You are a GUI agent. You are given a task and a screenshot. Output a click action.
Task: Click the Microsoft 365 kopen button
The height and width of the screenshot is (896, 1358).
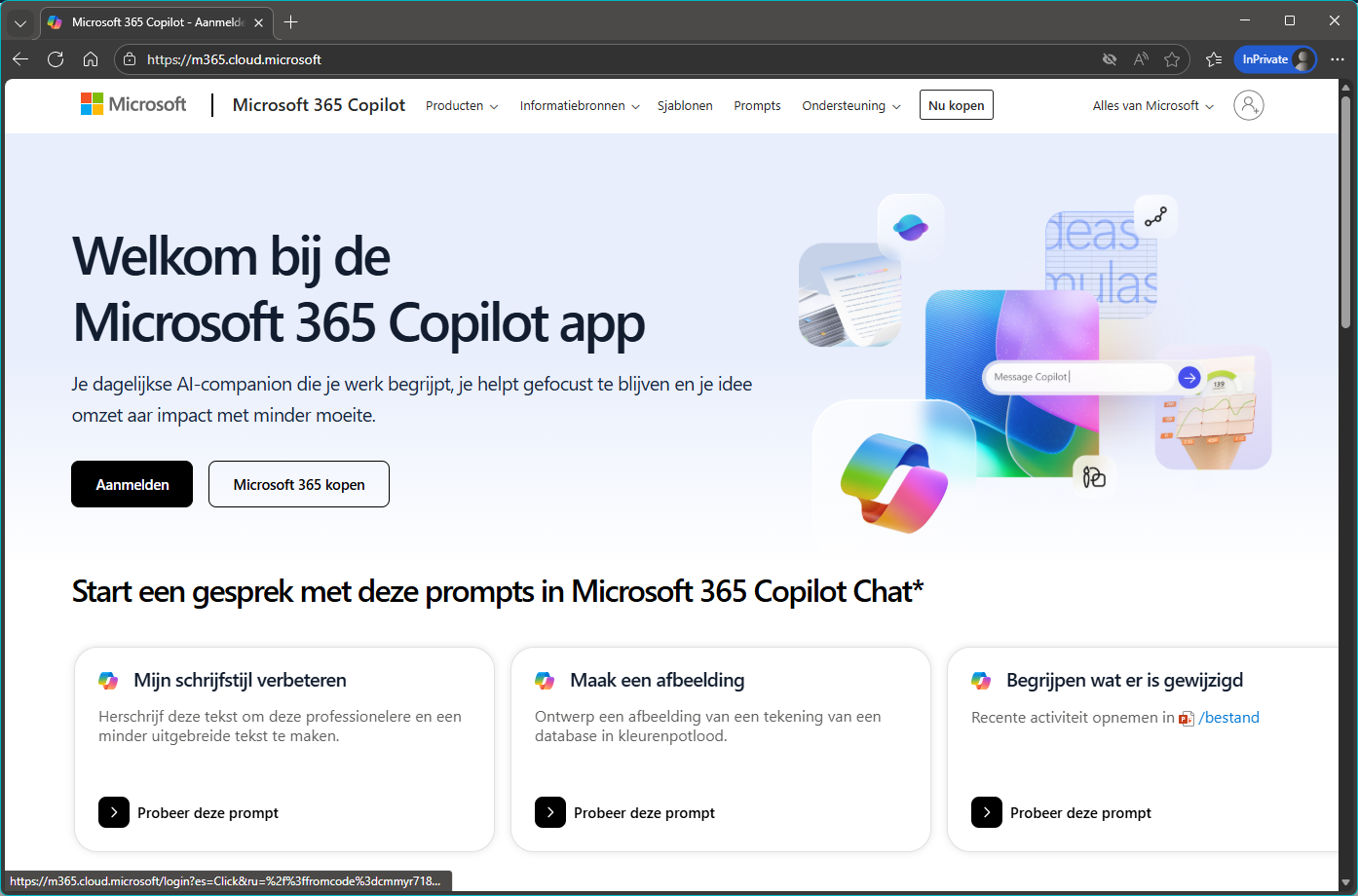[x=299, y=484]
